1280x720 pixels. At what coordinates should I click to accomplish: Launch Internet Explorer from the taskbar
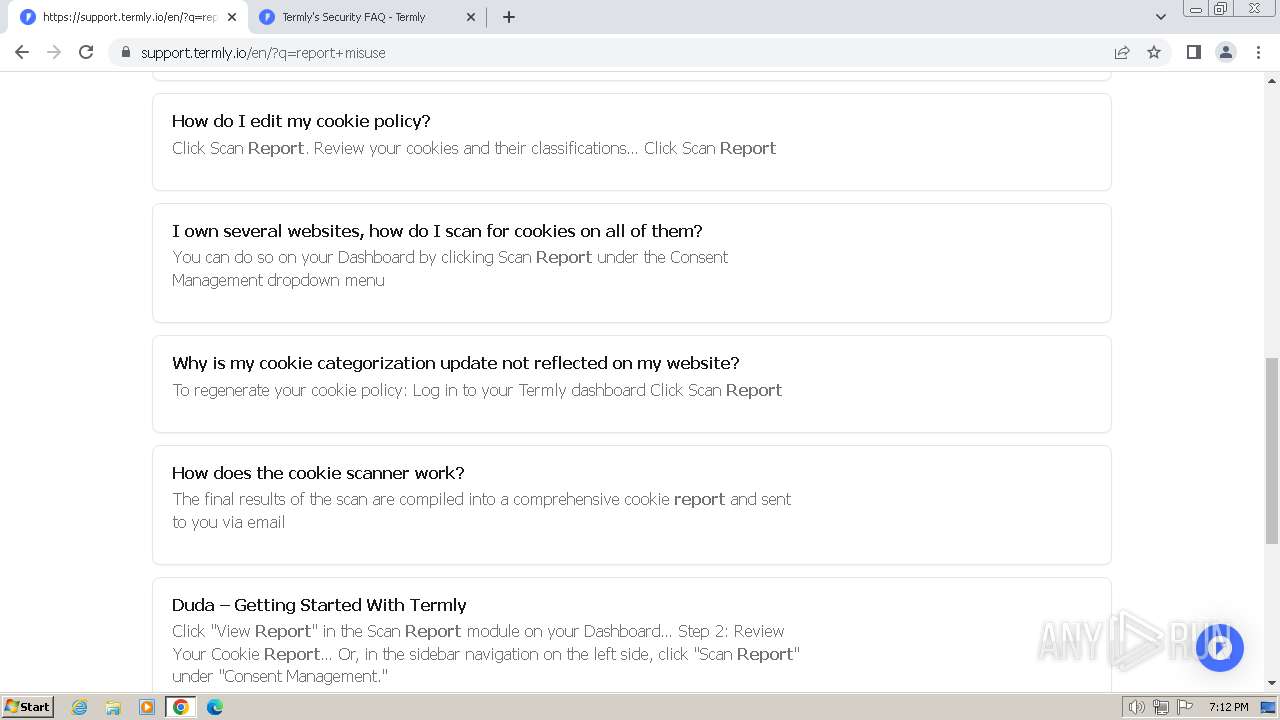tap(80, 707)
